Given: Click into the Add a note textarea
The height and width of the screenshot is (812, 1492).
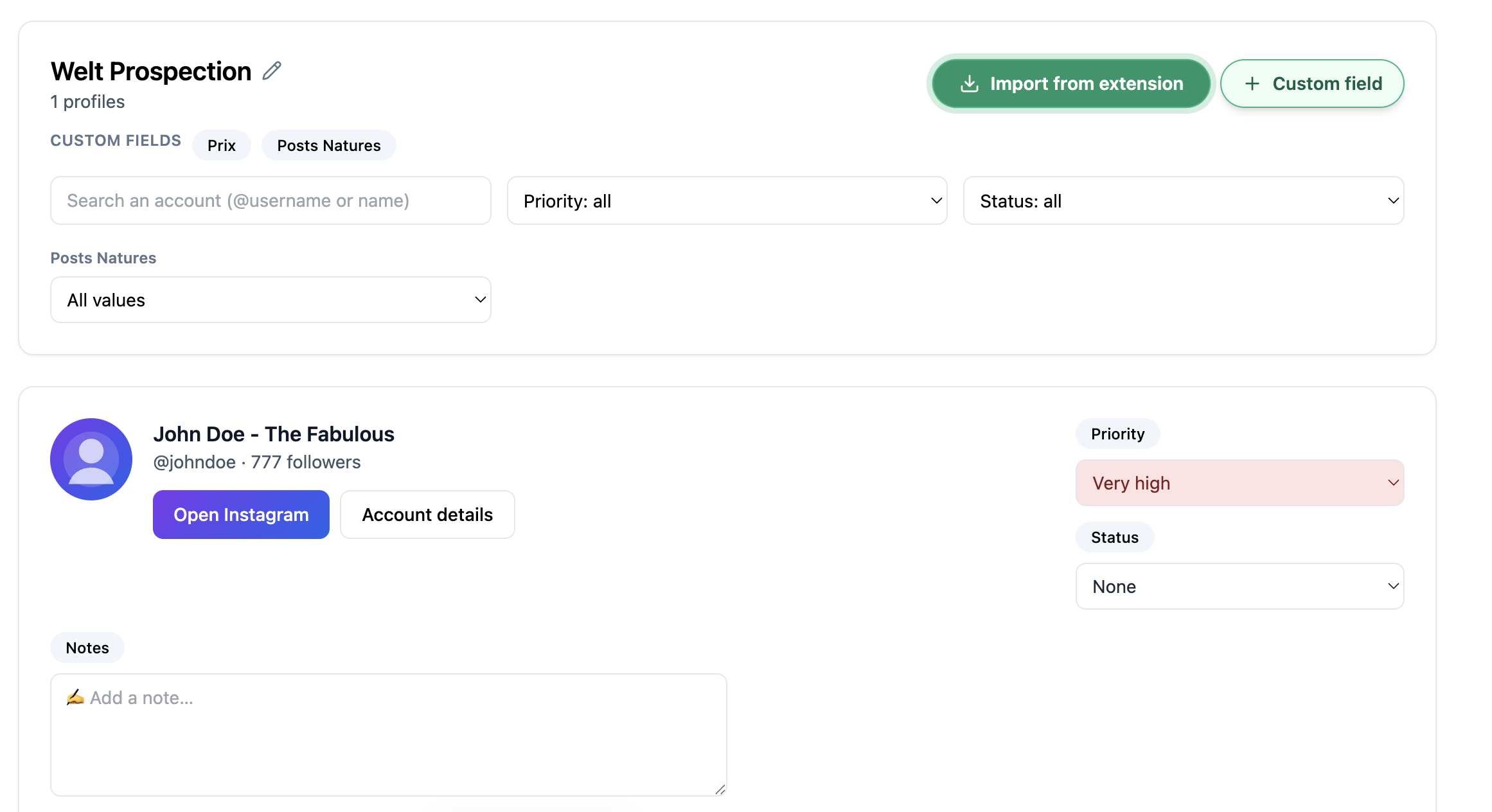Looking at the screenshot, I should tap(388, 734).
